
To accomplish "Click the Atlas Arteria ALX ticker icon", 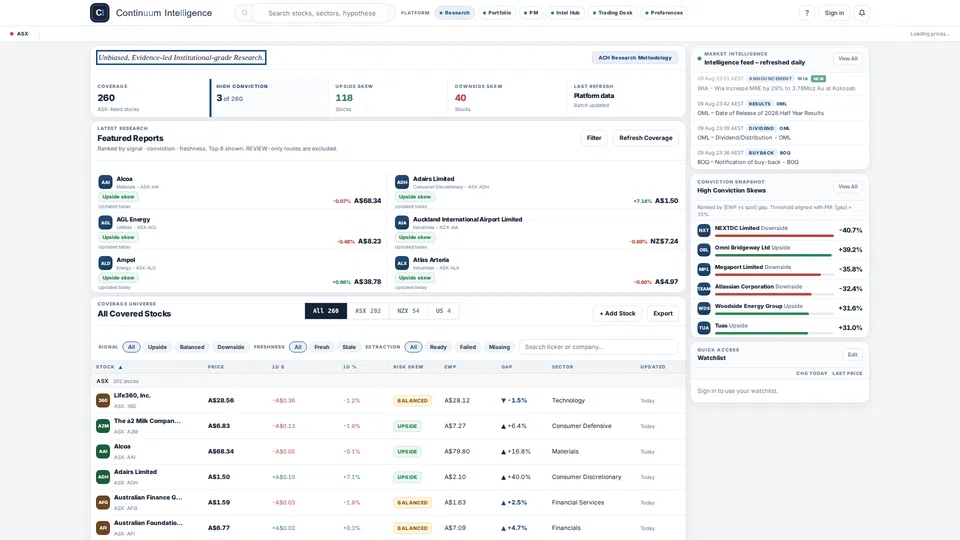I will click(x=402, y=263).
